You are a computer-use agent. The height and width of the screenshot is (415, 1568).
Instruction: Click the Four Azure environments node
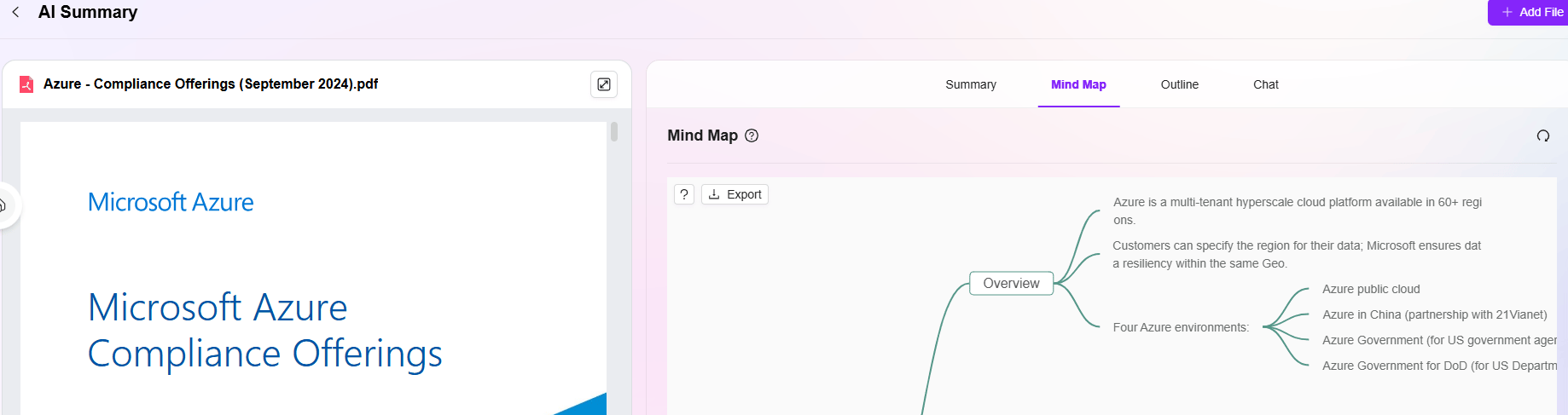1180,327
